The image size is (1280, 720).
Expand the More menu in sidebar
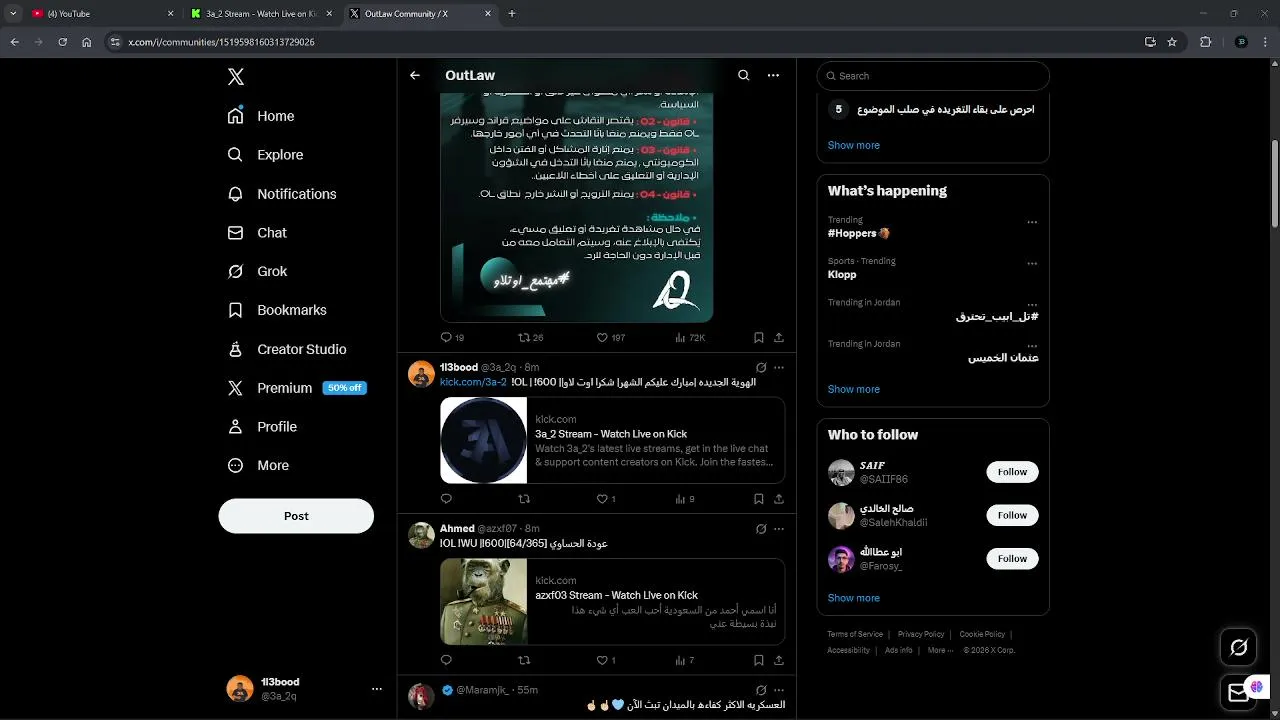point(258,465)
